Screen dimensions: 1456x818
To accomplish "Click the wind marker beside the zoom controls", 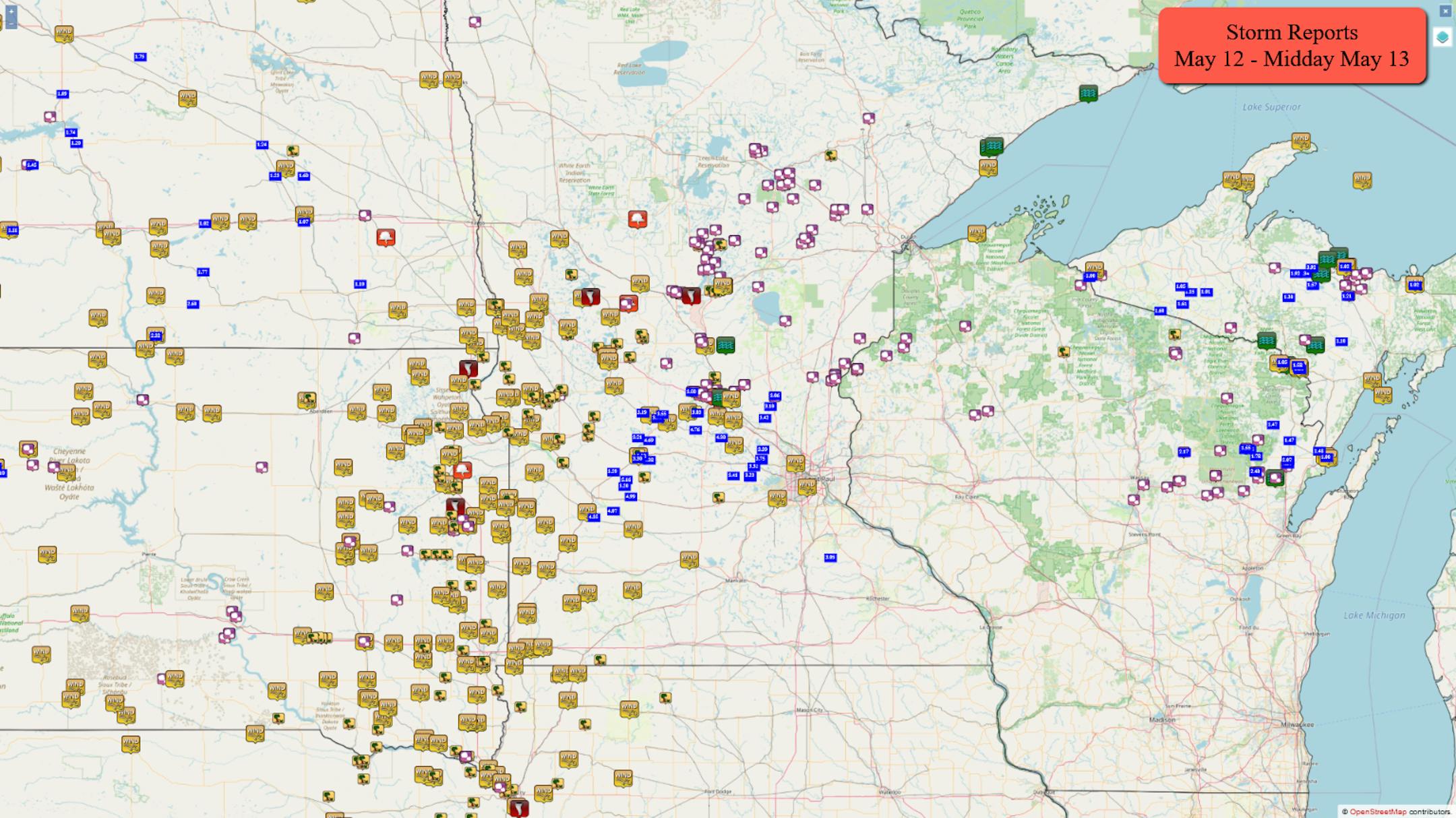I will (x=64, y=33).
